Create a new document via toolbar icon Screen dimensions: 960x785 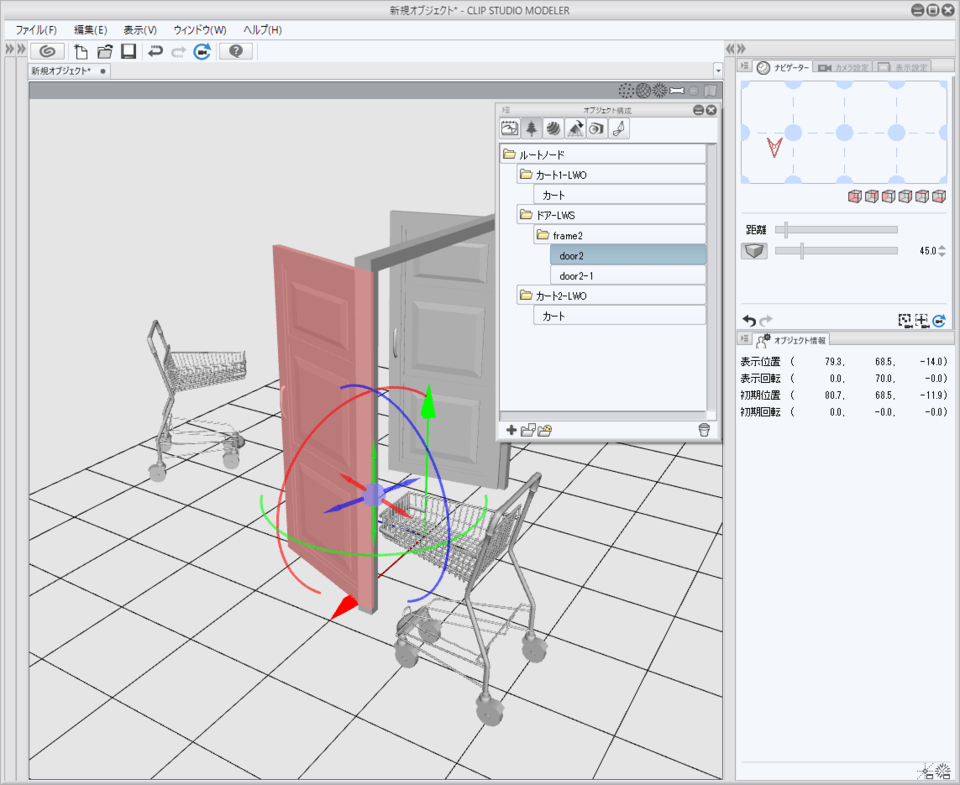[81, 51]
